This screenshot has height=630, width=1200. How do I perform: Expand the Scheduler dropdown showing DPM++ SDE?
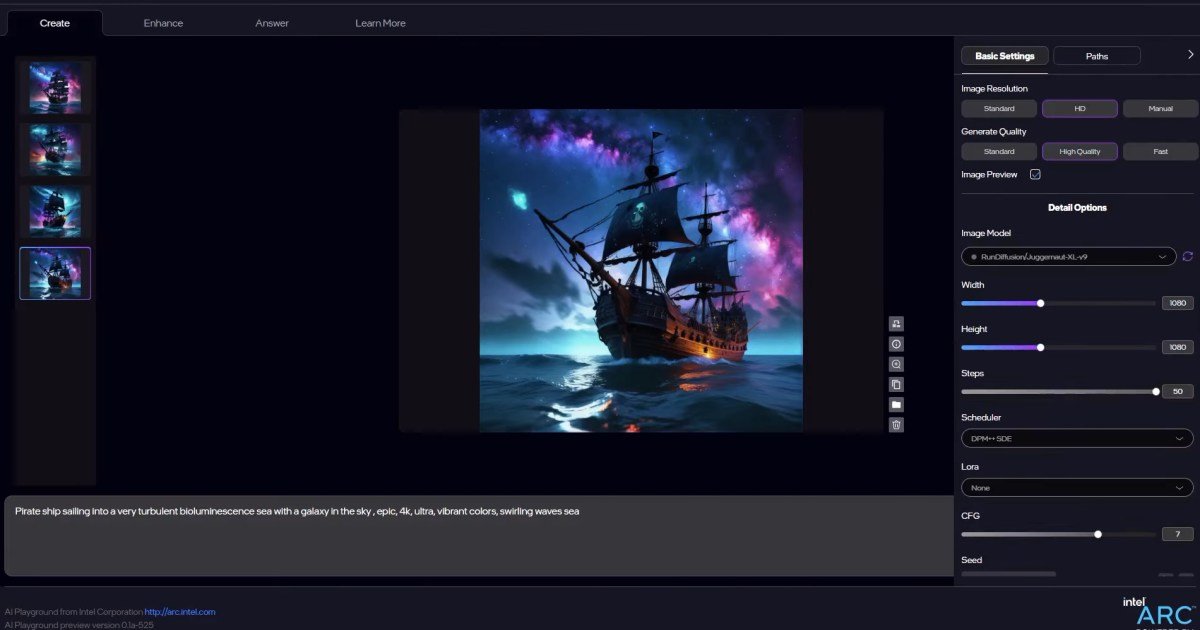[1077, 438]
